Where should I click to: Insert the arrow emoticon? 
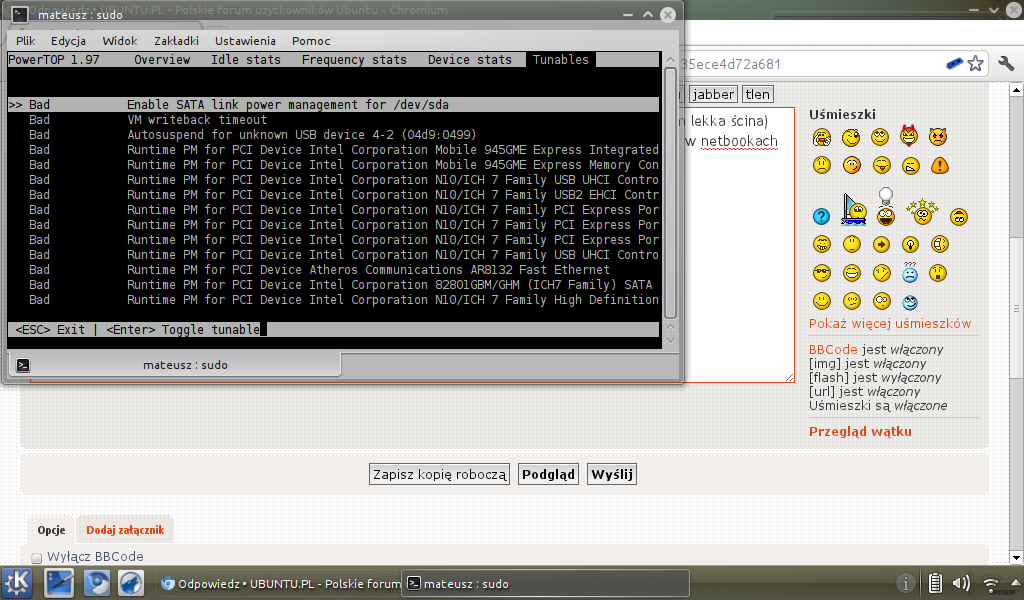(881, 245)
